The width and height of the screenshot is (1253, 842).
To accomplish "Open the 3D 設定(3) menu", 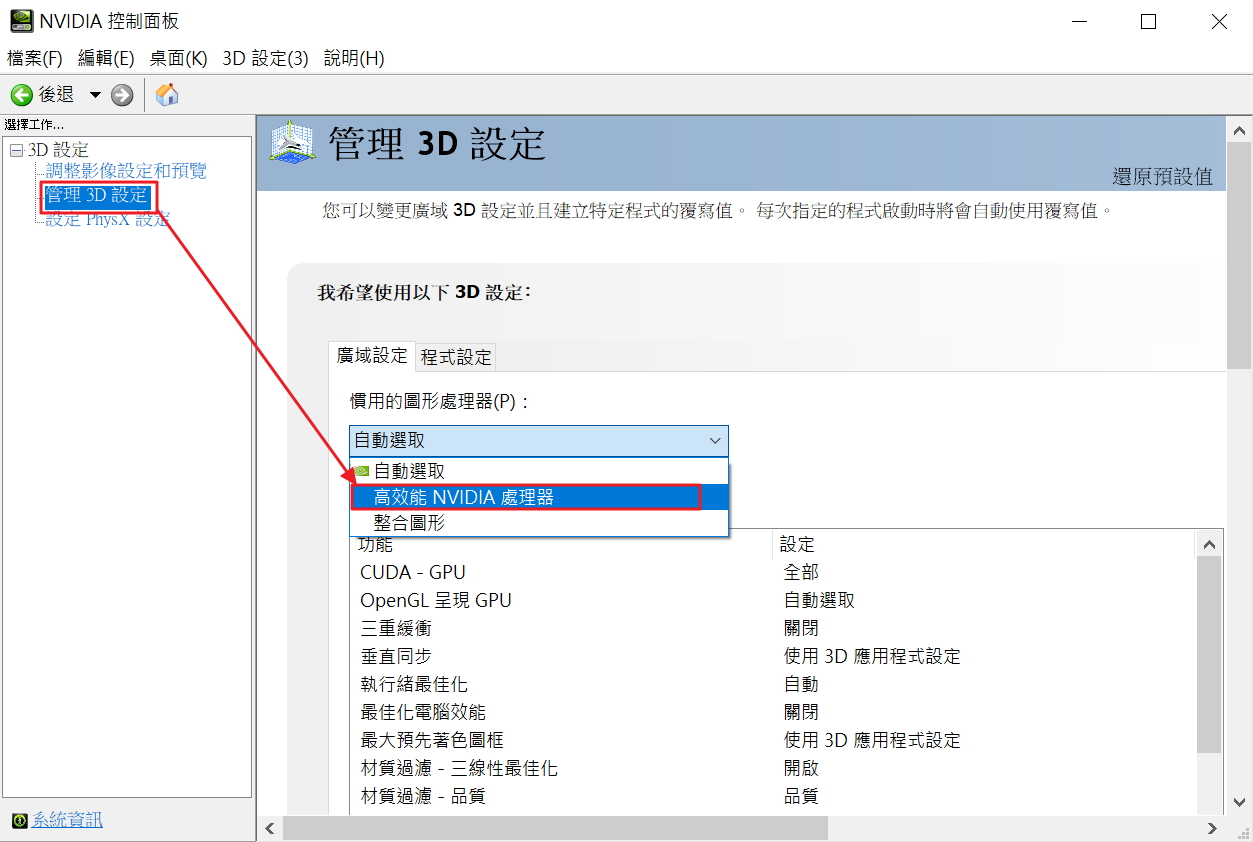I will (x=265, y=58).
